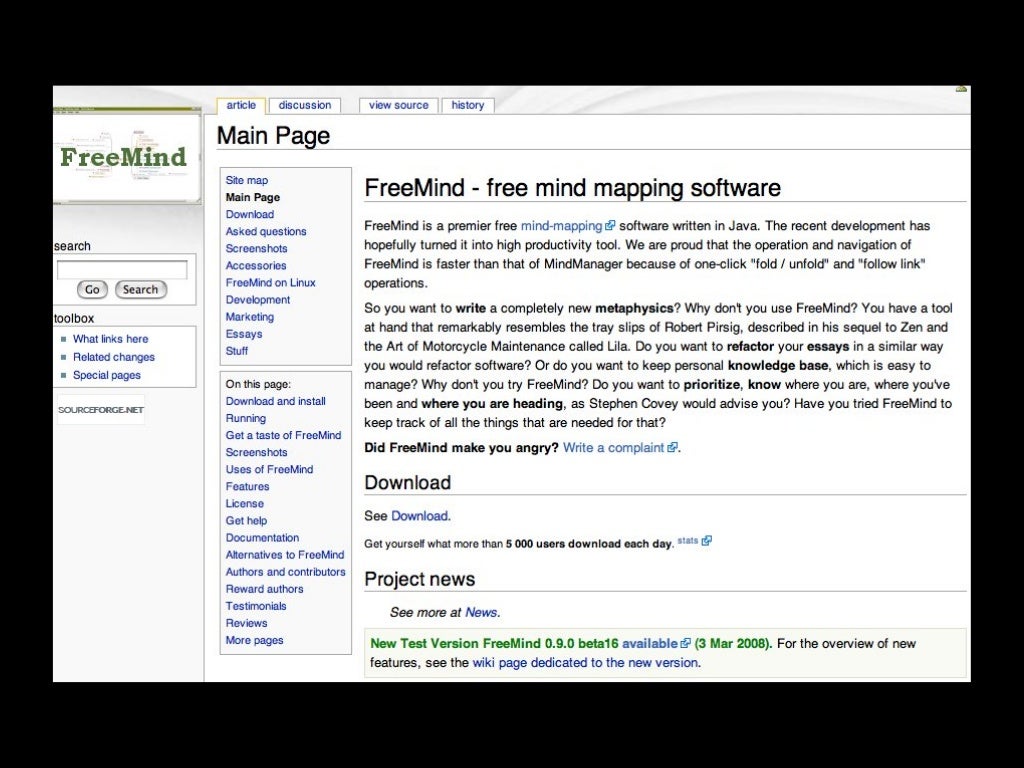Jump to Running section
The image size is (1024, 768).
pos(246,418)
